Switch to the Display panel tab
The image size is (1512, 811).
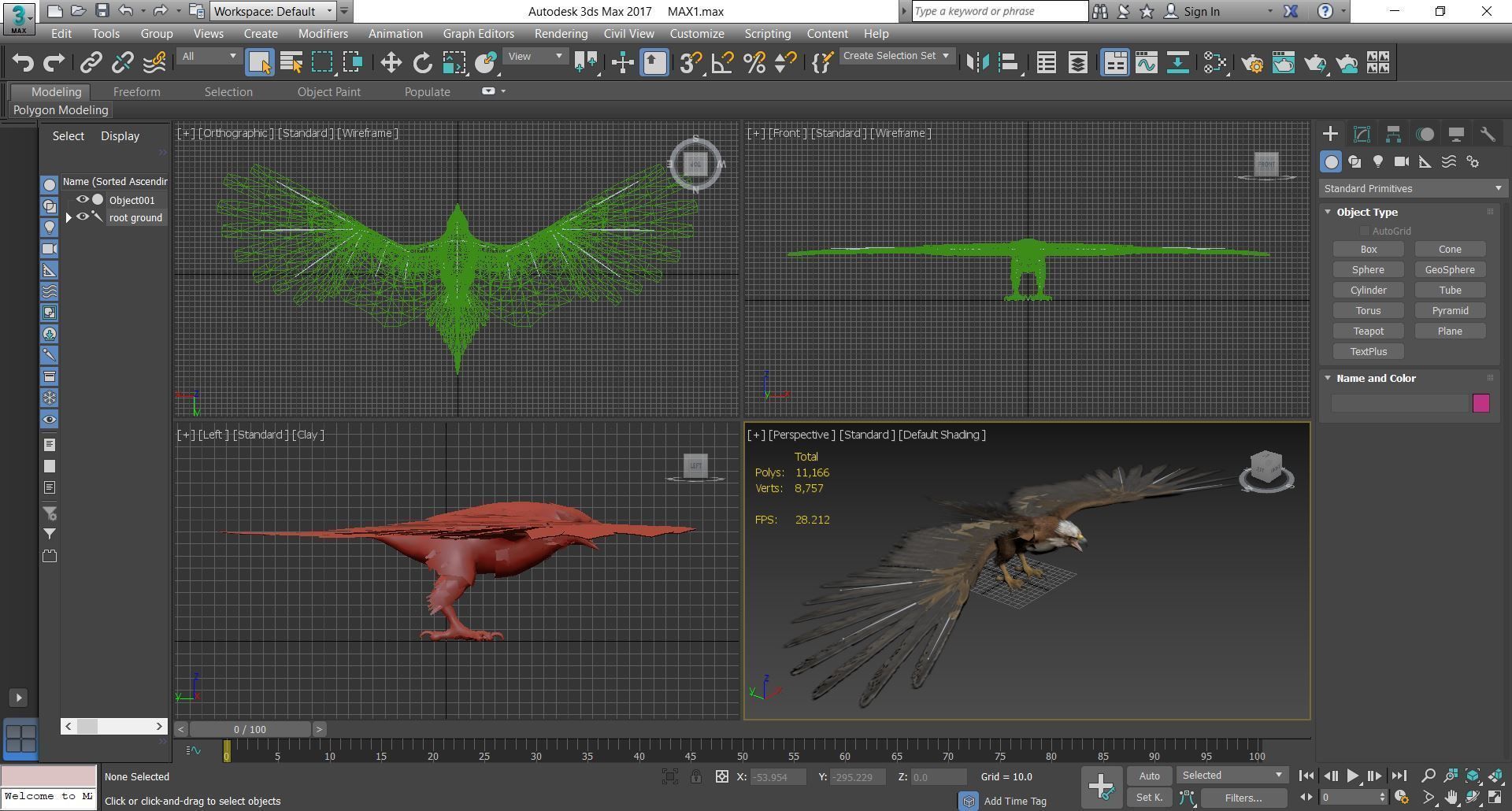tap(1456, 134)
